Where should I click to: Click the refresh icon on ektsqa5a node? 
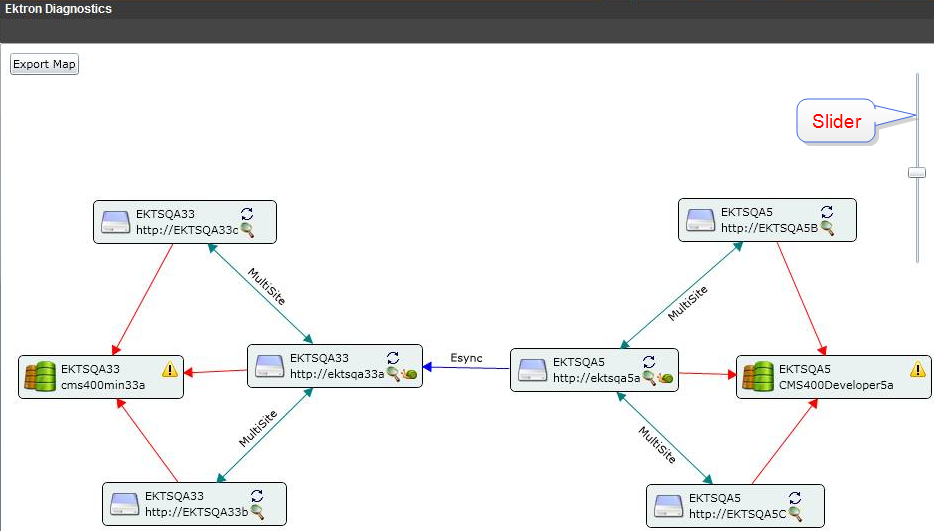click(649, 362)
